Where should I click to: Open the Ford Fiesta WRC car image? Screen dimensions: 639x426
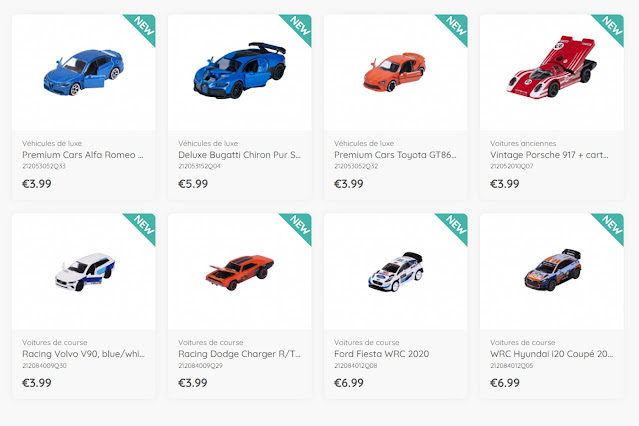[x=396, y=271]
